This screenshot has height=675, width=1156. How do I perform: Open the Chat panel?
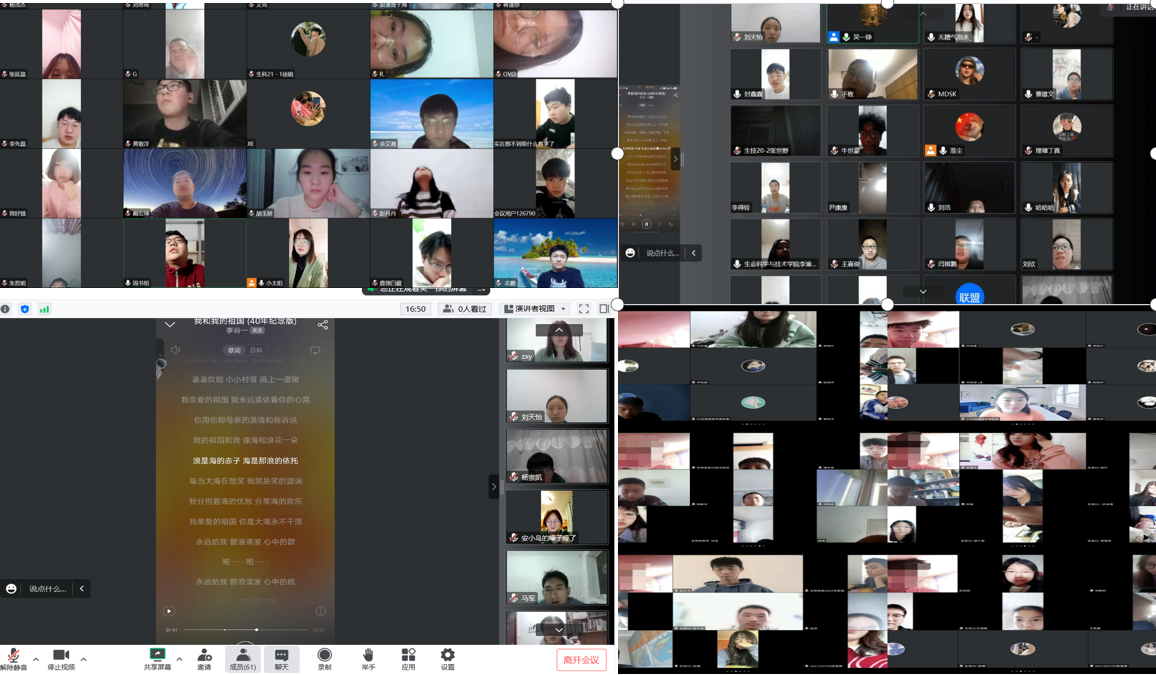point(282,657)
